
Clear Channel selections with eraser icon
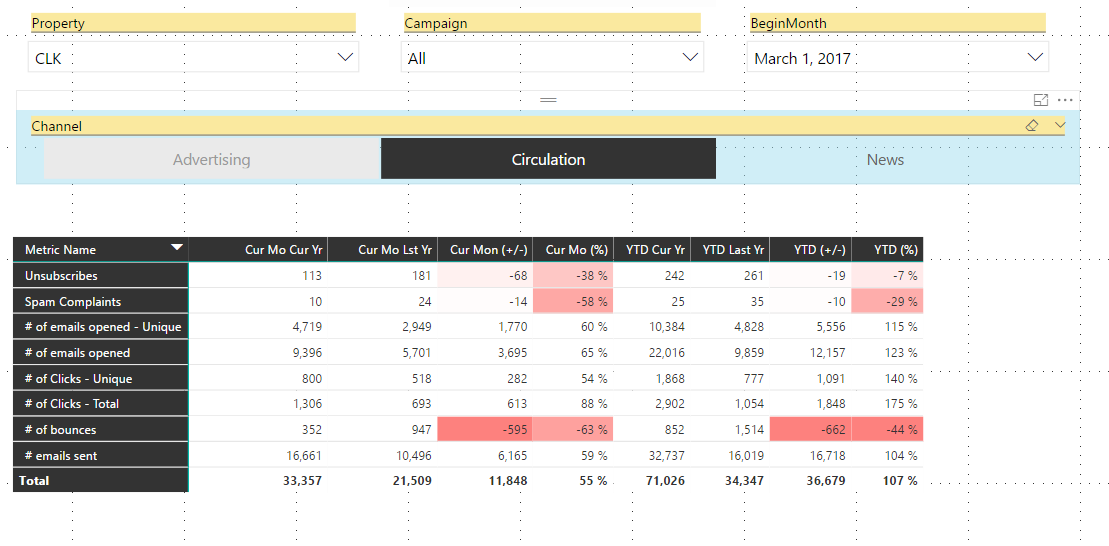1032,125
